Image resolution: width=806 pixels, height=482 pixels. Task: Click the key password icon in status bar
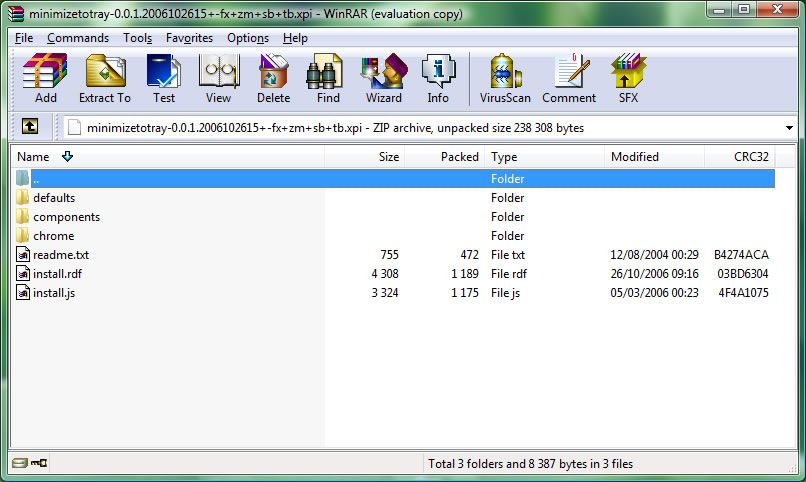(39, 463)
